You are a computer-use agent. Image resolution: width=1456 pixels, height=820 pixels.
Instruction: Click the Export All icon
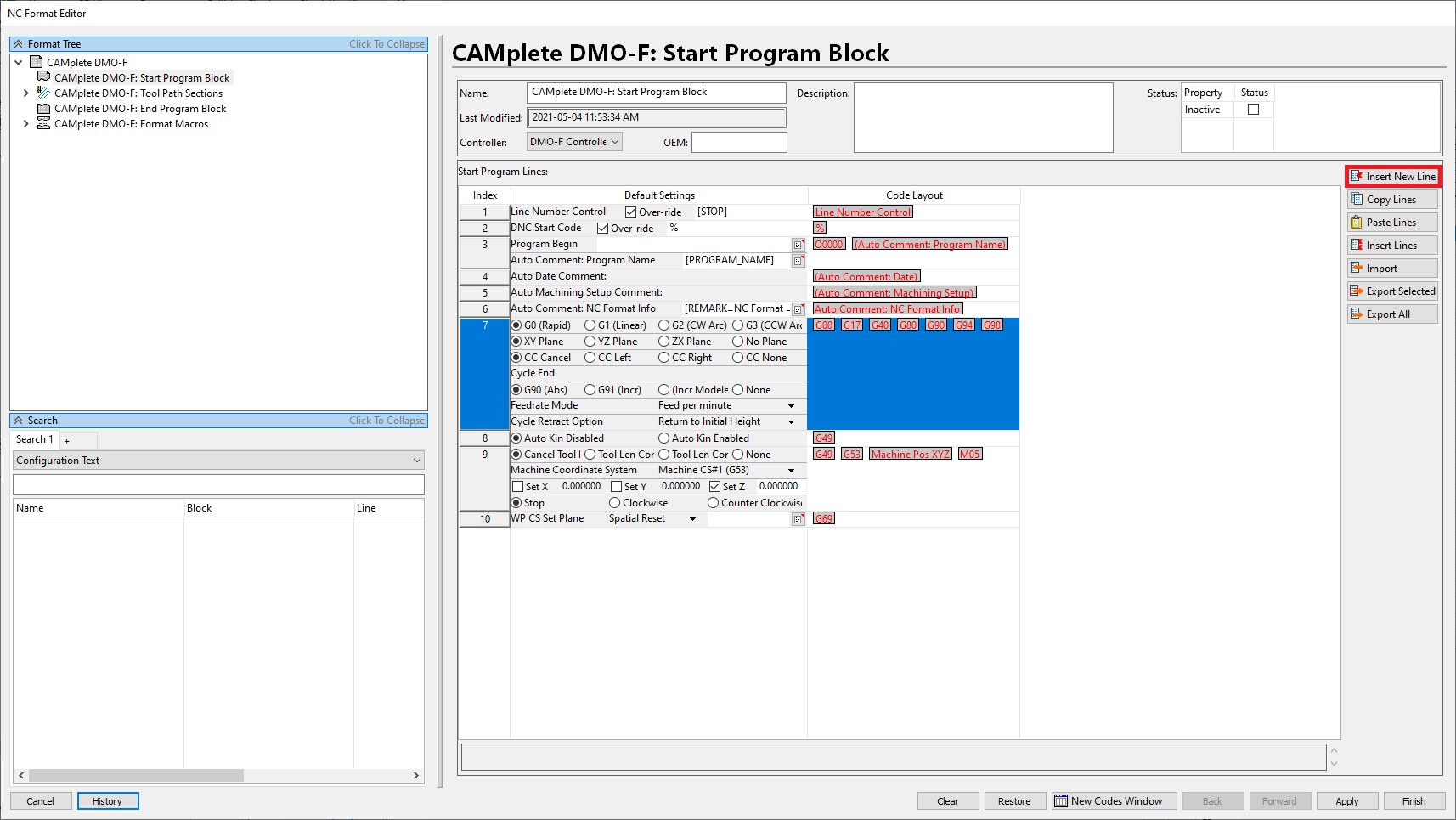click(1357, 314)
